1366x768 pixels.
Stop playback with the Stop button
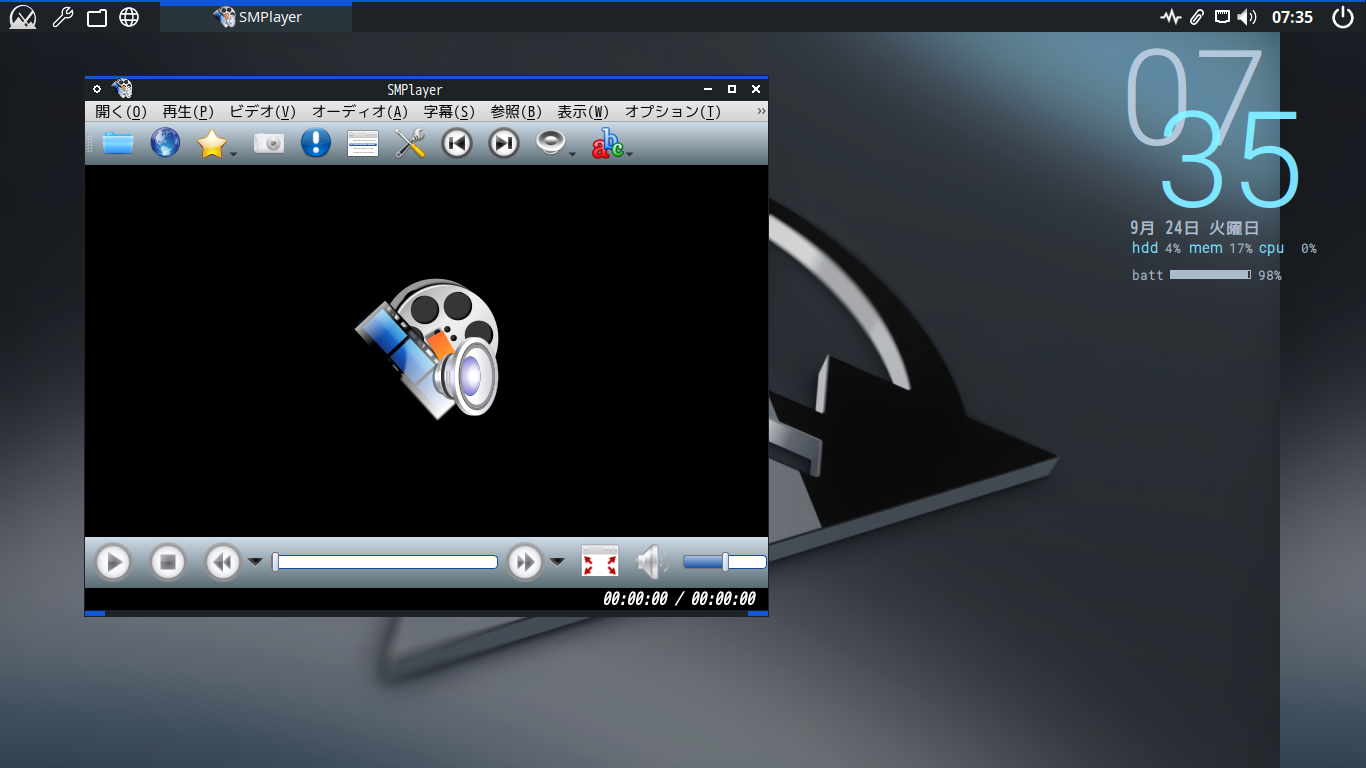[x=168, y=562]
